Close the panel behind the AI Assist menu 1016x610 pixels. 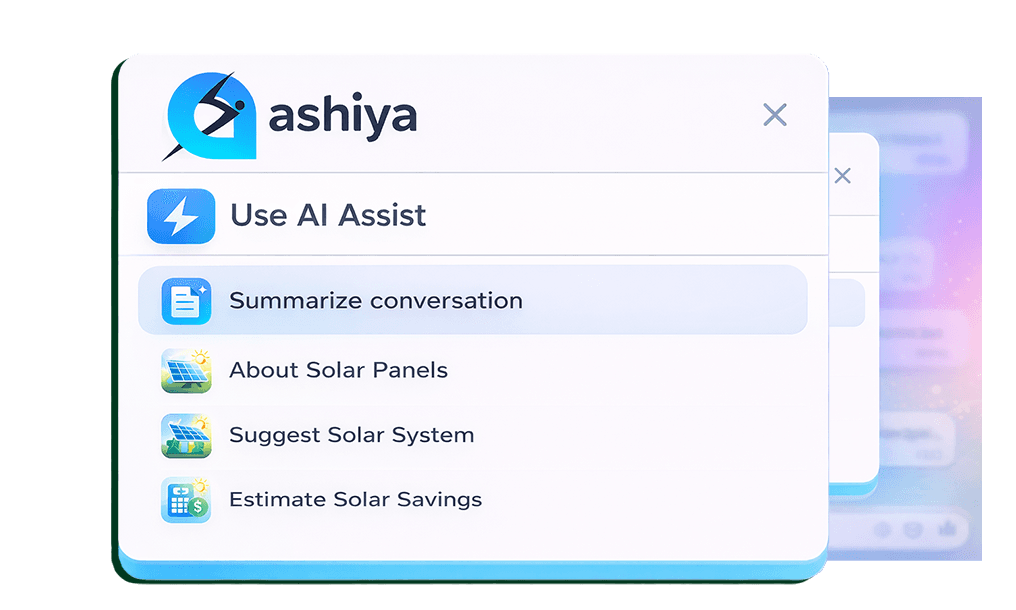tap(843, 176)
